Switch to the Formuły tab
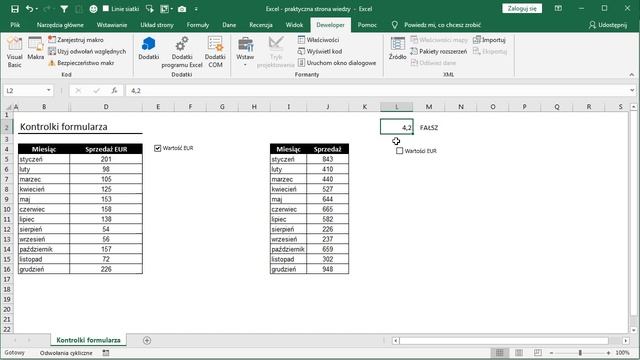The image size is (640, 360). 198,25
